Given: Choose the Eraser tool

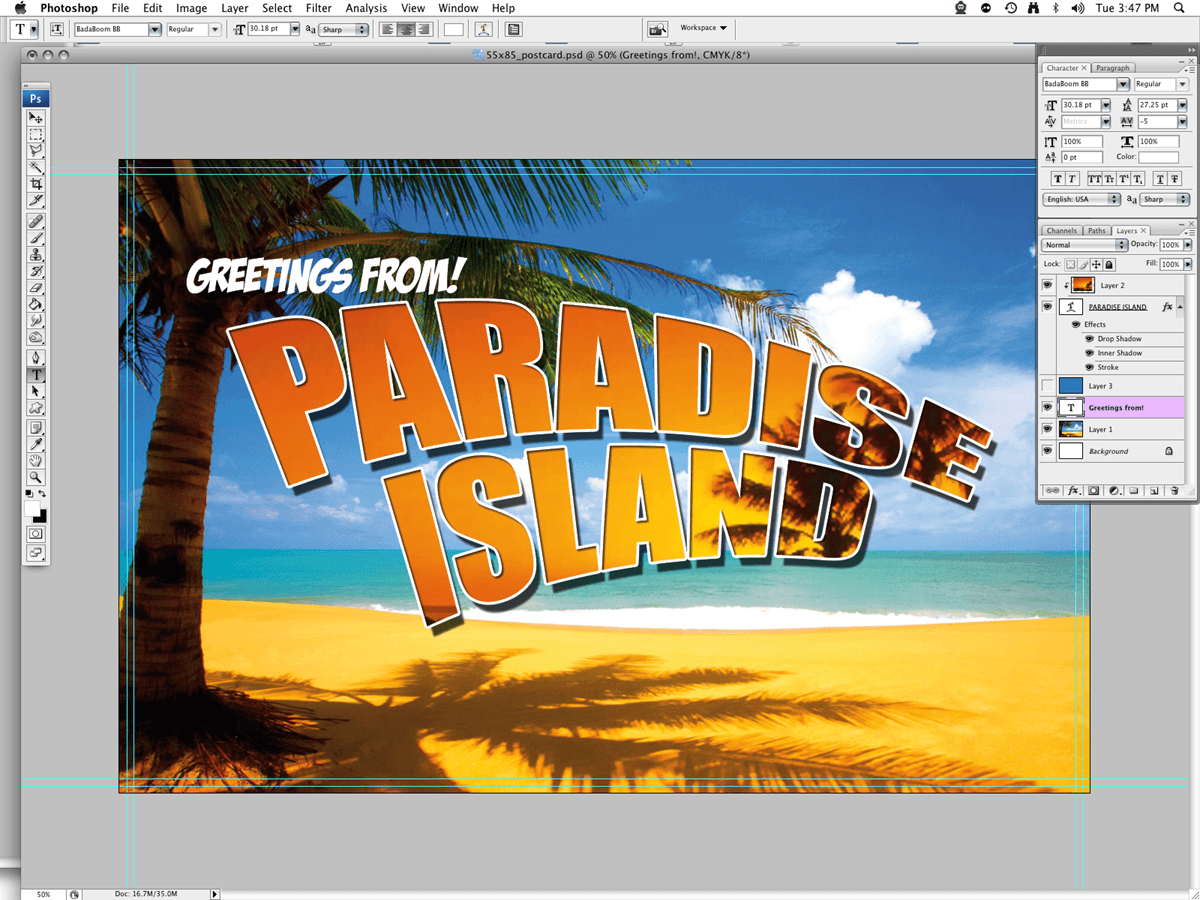Looking at the screenshot, I should 36,288.
